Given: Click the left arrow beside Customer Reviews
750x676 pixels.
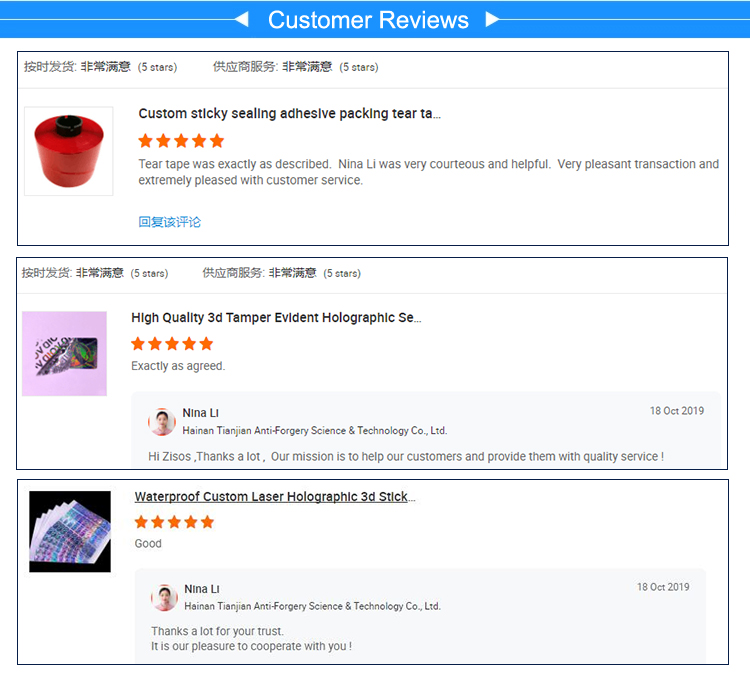Looking at the screenshot, I should 242,20.
